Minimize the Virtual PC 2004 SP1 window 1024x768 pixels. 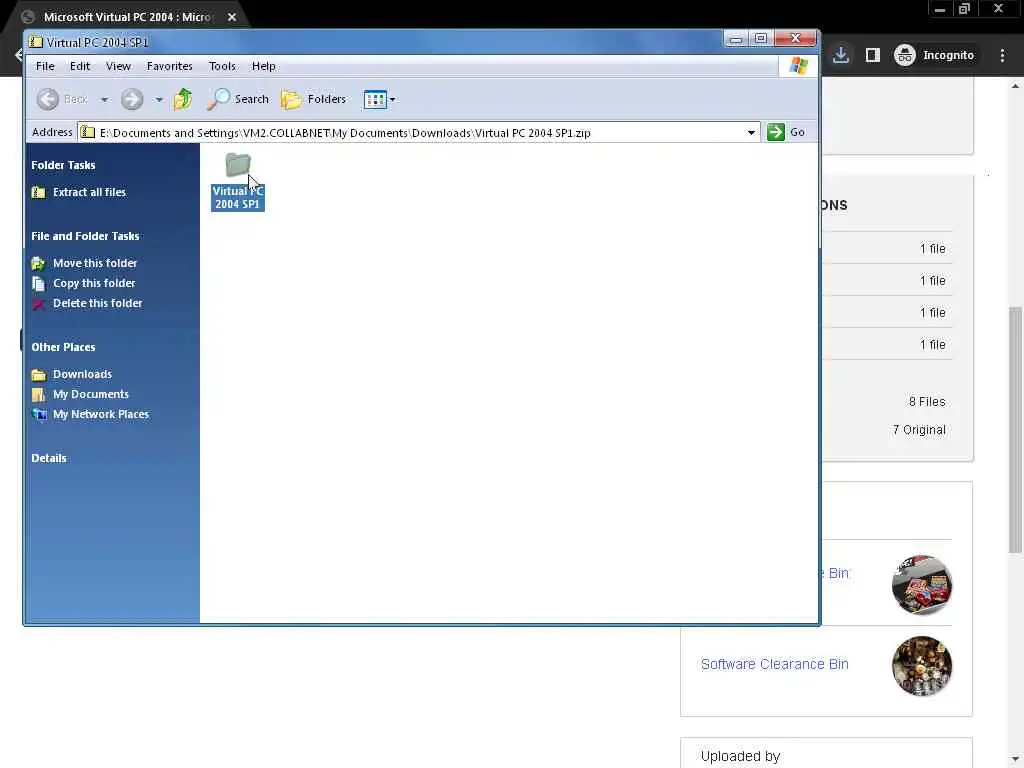click(x=736, y=39)
